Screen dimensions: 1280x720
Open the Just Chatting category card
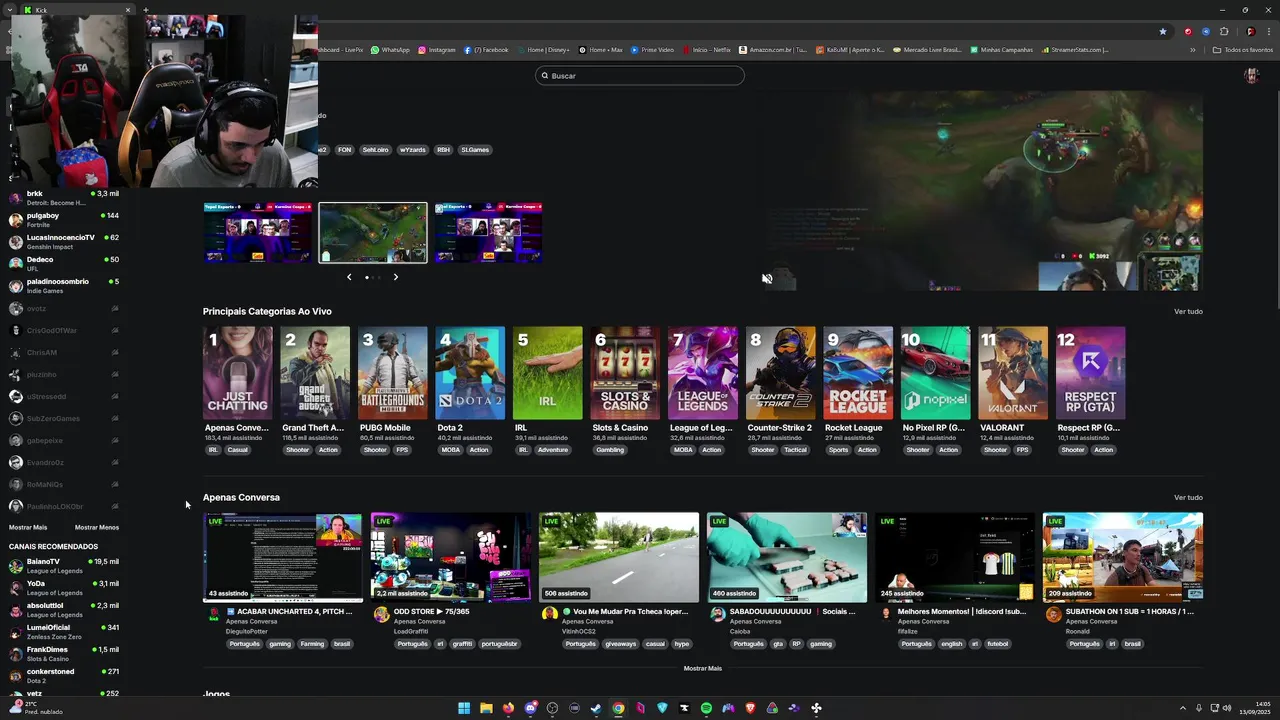point(237,373)
